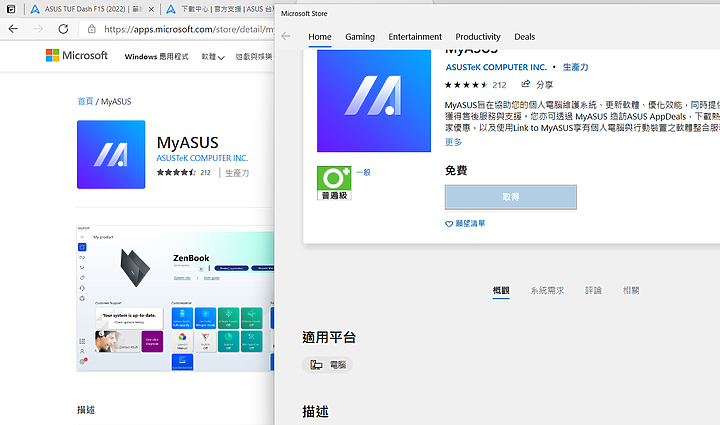Select the Productivity tab in Microsoft Store
Screen dimensions: 720x425
478,37
